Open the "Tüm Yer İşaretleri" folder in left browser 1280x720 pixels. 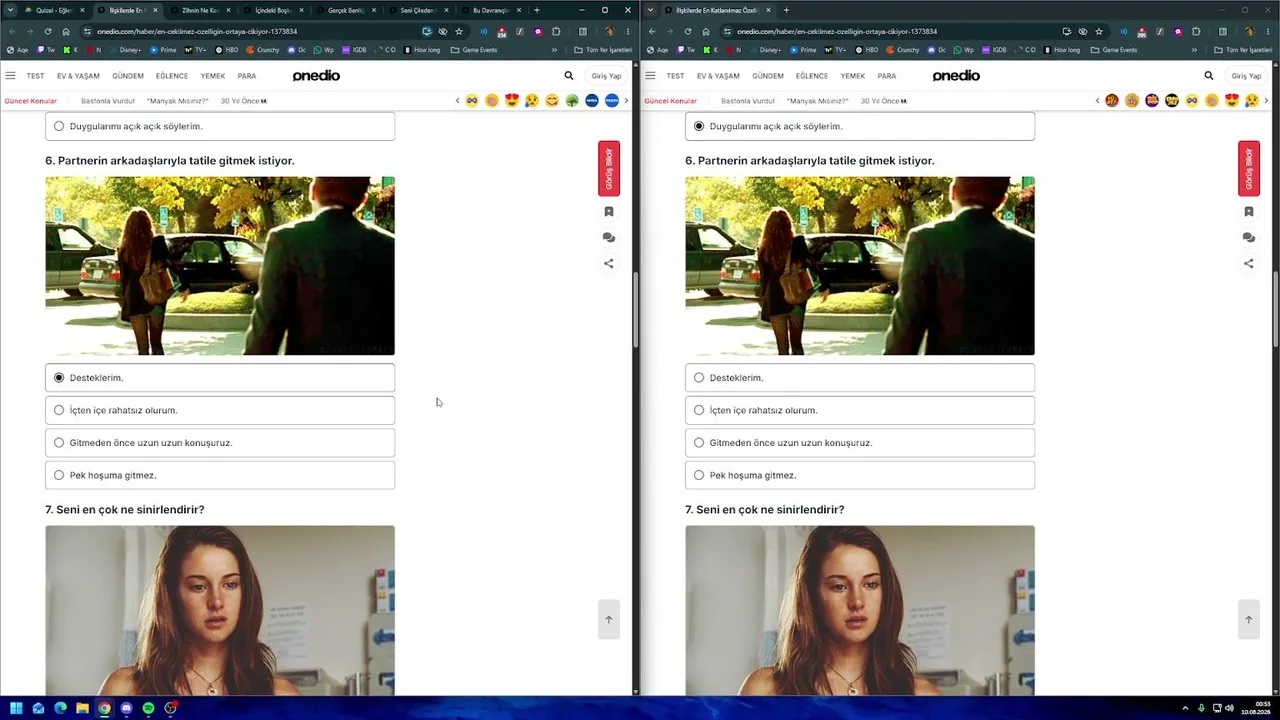pos(603,50)
